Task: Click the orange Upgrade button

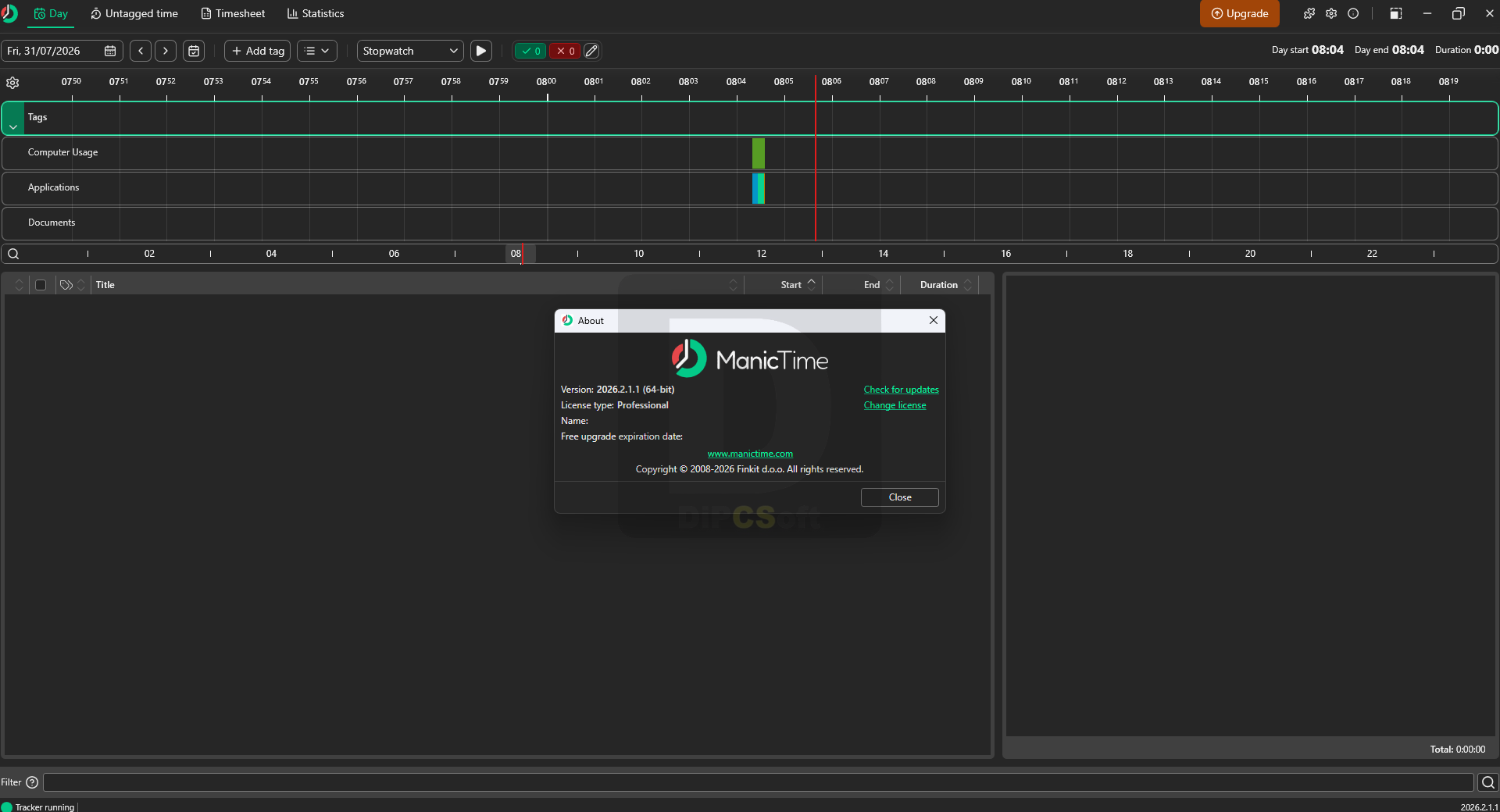Action: point(1240,13)
